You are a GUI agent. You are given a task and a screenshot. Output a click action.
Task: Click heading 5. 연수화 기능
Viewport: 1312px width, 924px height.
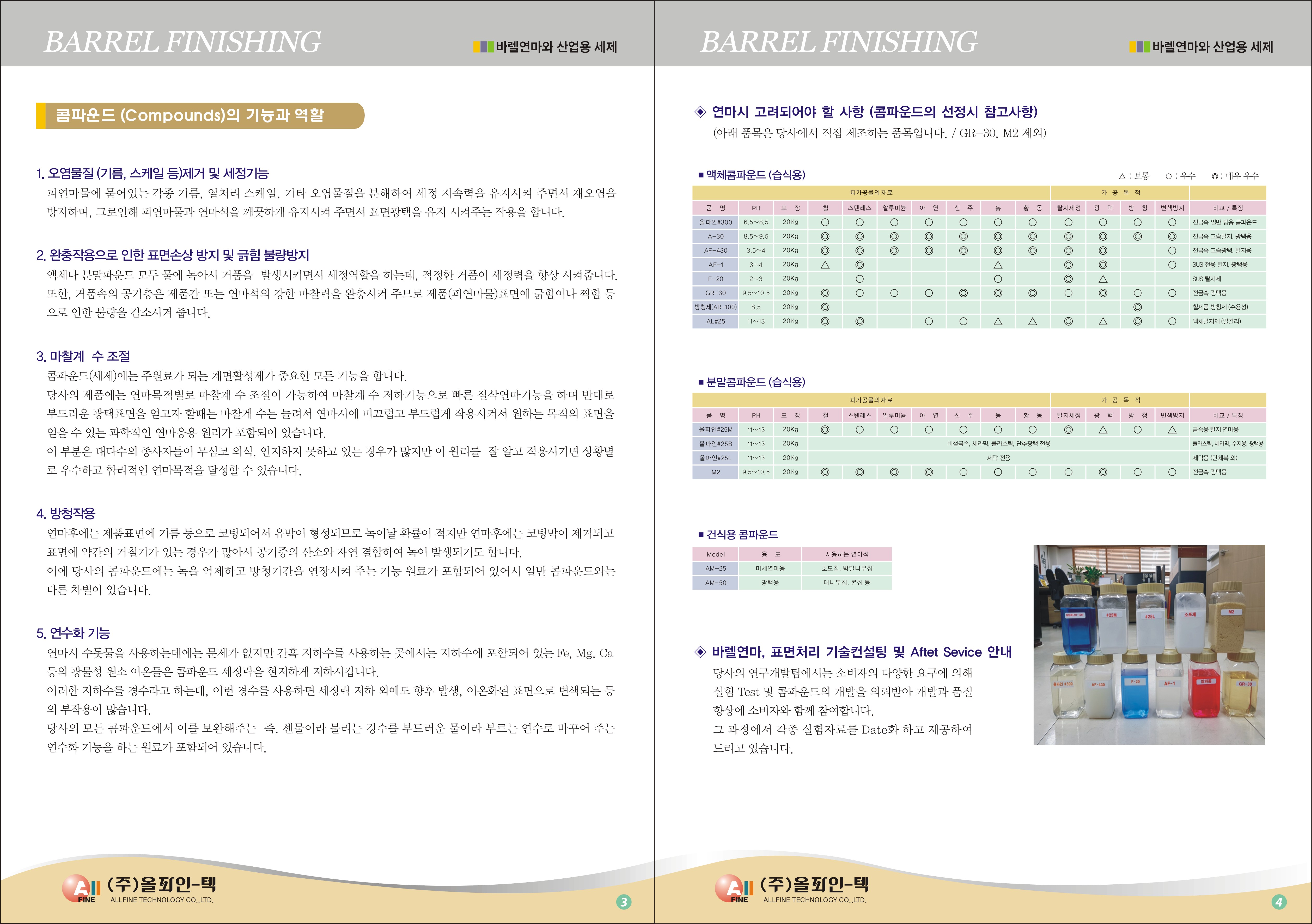[x=73, y=633]
